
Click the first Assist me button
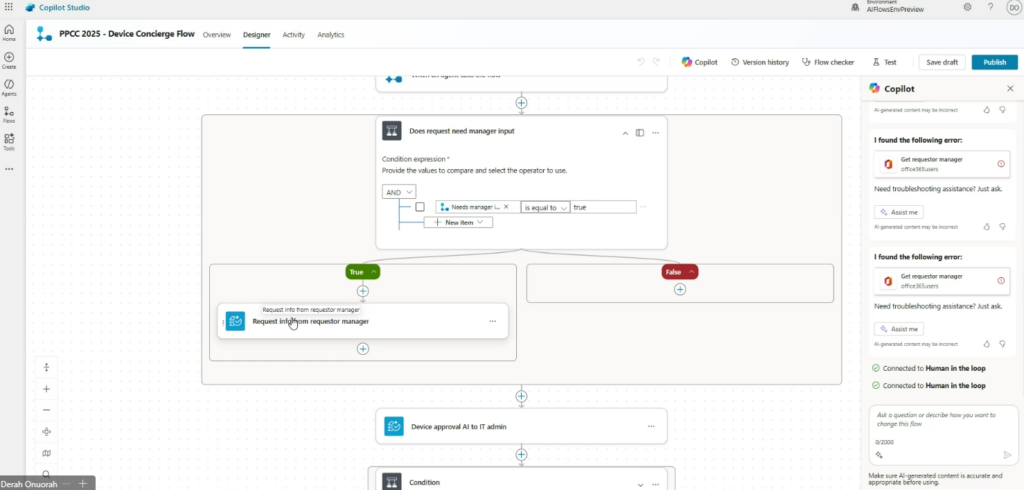899,212
